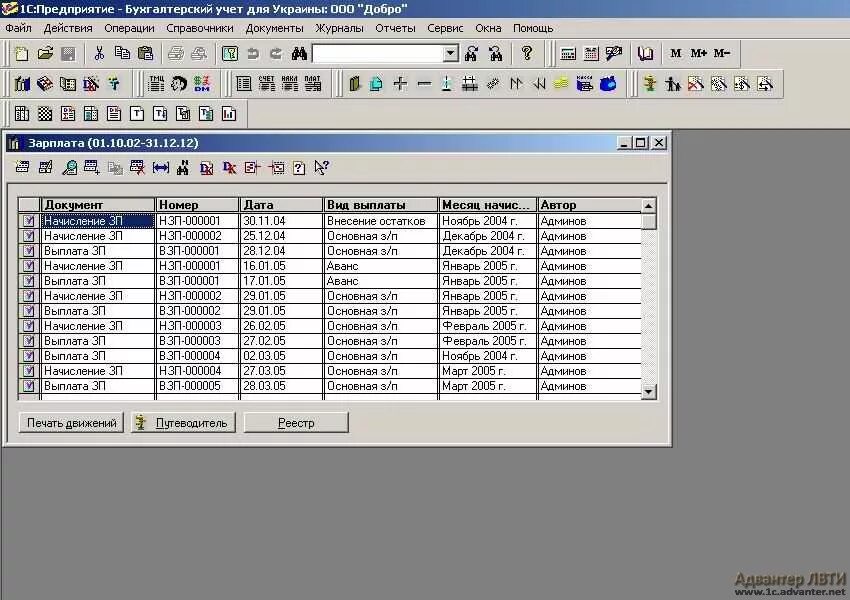Click the face profile icon after ТМЦ
The image size is (850, 600).
coord(179,83)
